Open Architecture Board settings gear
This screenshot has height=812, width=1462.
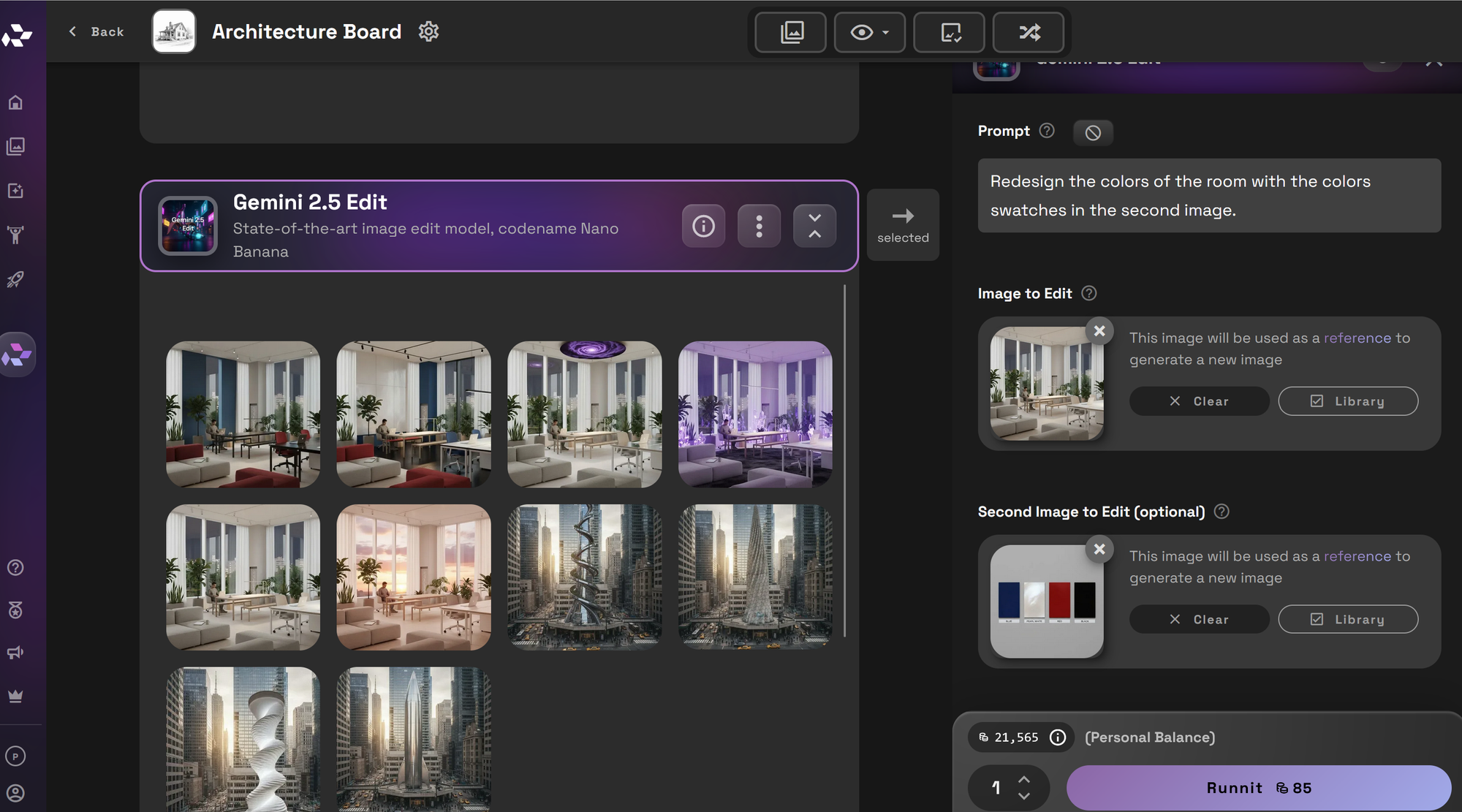point(428,31)
